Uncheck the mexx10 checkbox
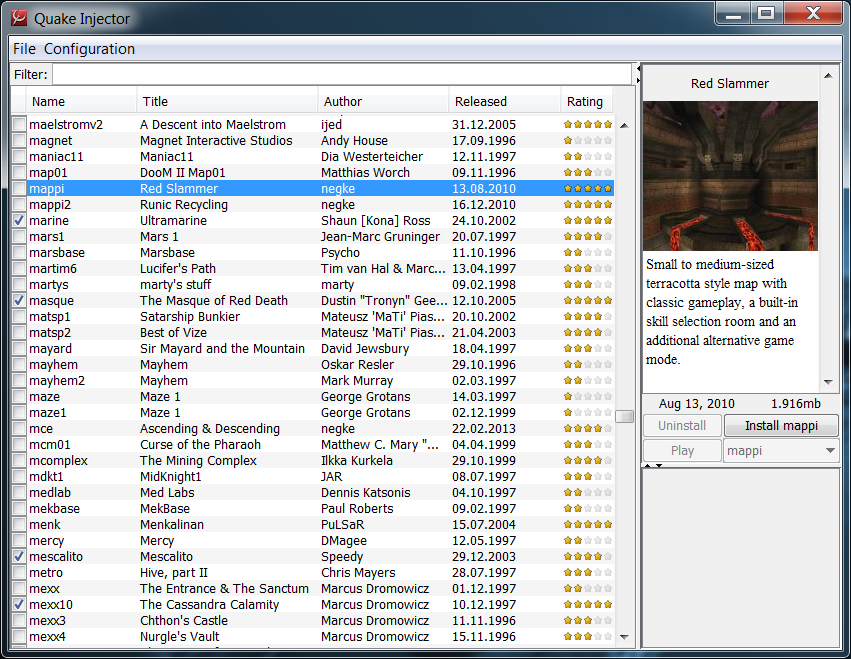This screenshot has width=851, height=659. click(x=19, y=604)
